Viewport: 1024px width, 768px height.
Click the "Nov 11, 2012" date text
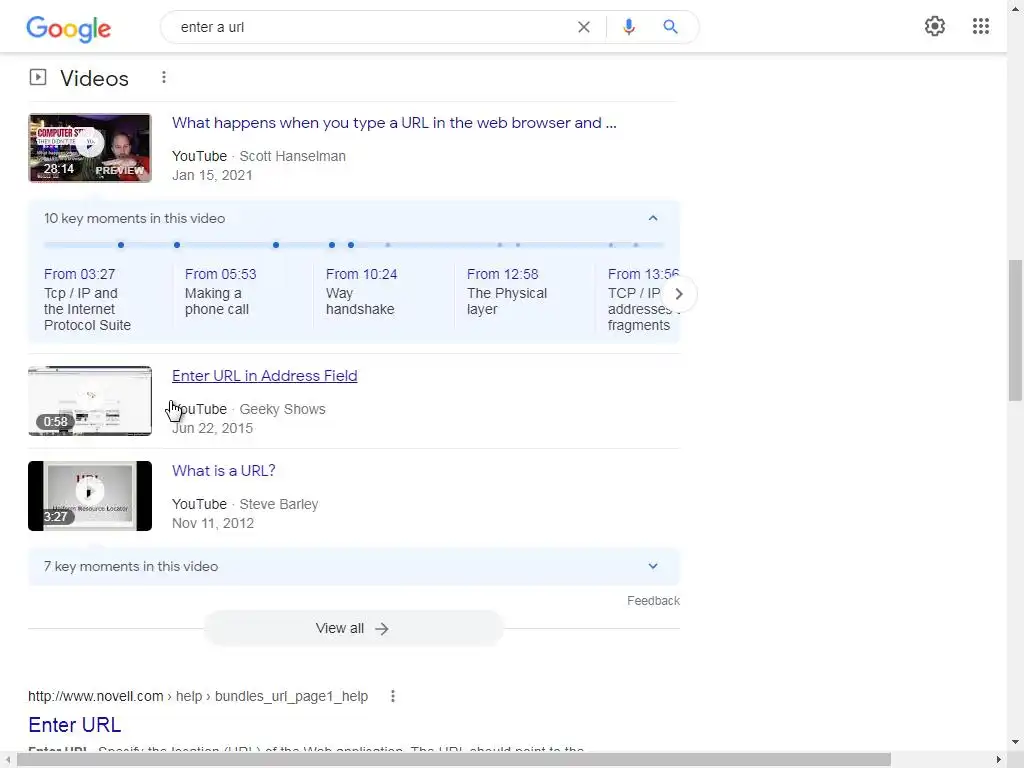pyautogui.click(x=213, y=523)
